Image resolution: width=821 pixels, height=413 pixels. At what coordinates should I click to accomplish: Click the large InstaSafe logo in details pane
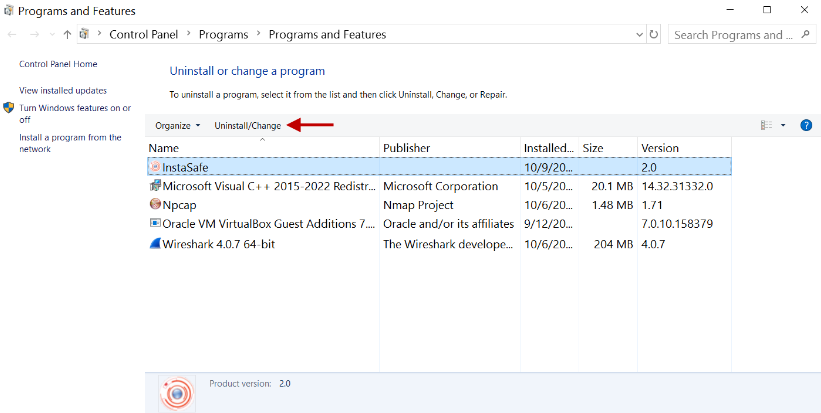177,393
